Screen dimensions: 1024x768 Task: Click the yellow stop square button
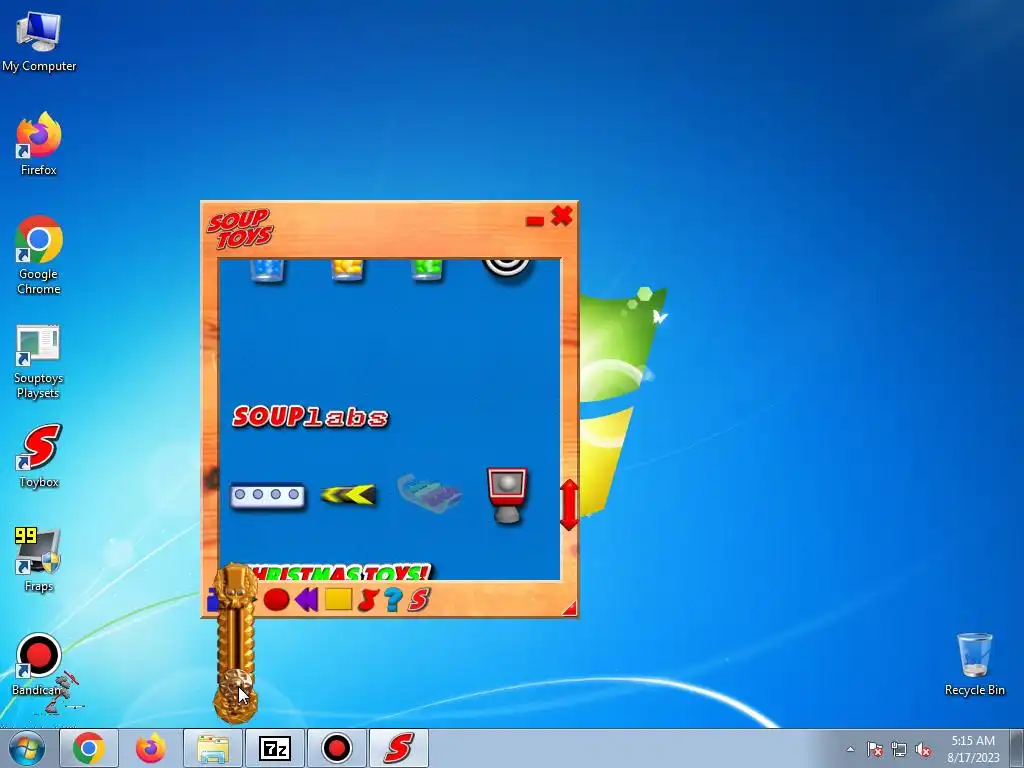click(x=338, y=600)
